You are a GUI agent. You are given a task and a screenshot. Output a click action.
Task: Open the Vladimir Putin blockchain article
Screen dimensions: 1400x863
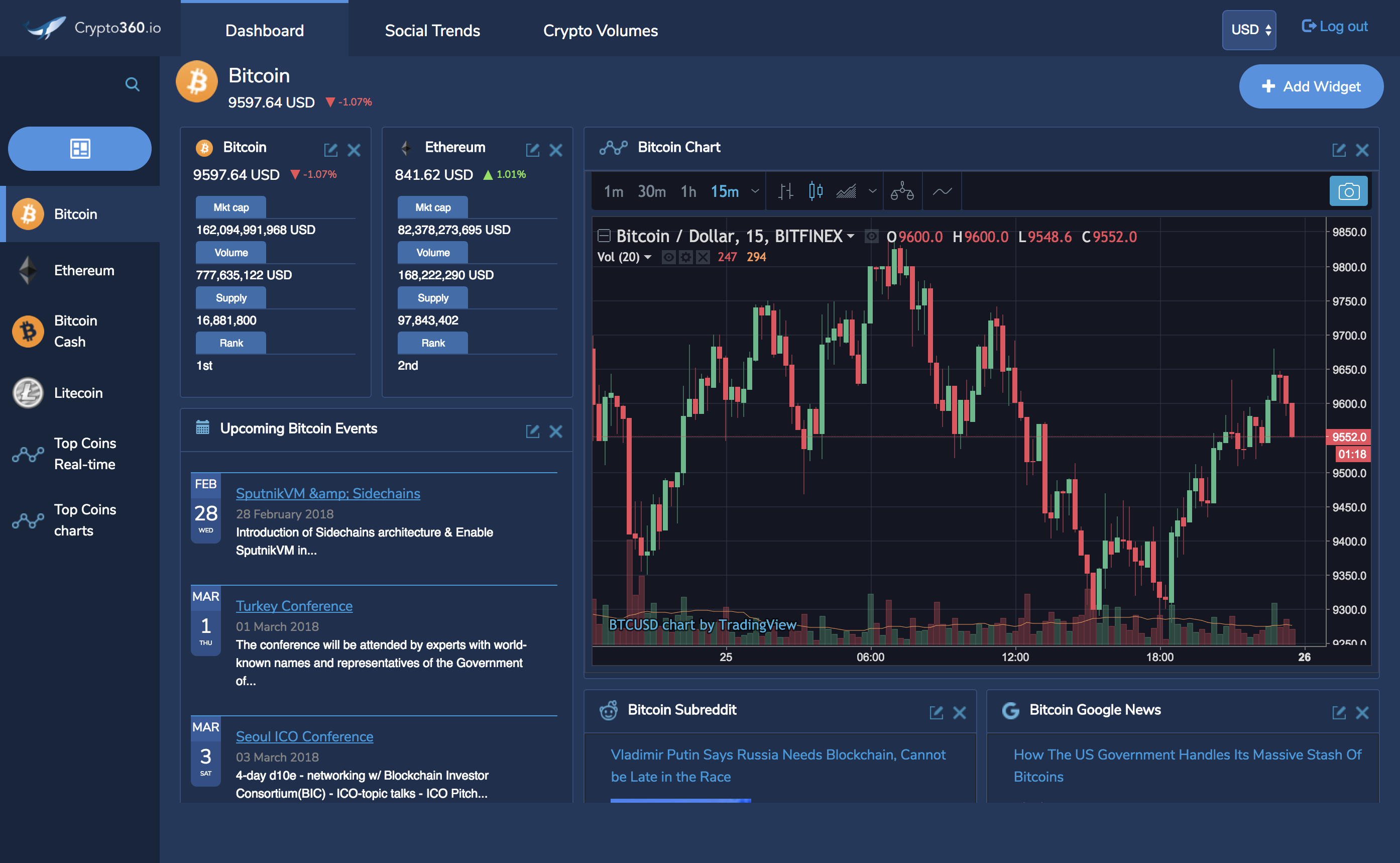[778, 766]
